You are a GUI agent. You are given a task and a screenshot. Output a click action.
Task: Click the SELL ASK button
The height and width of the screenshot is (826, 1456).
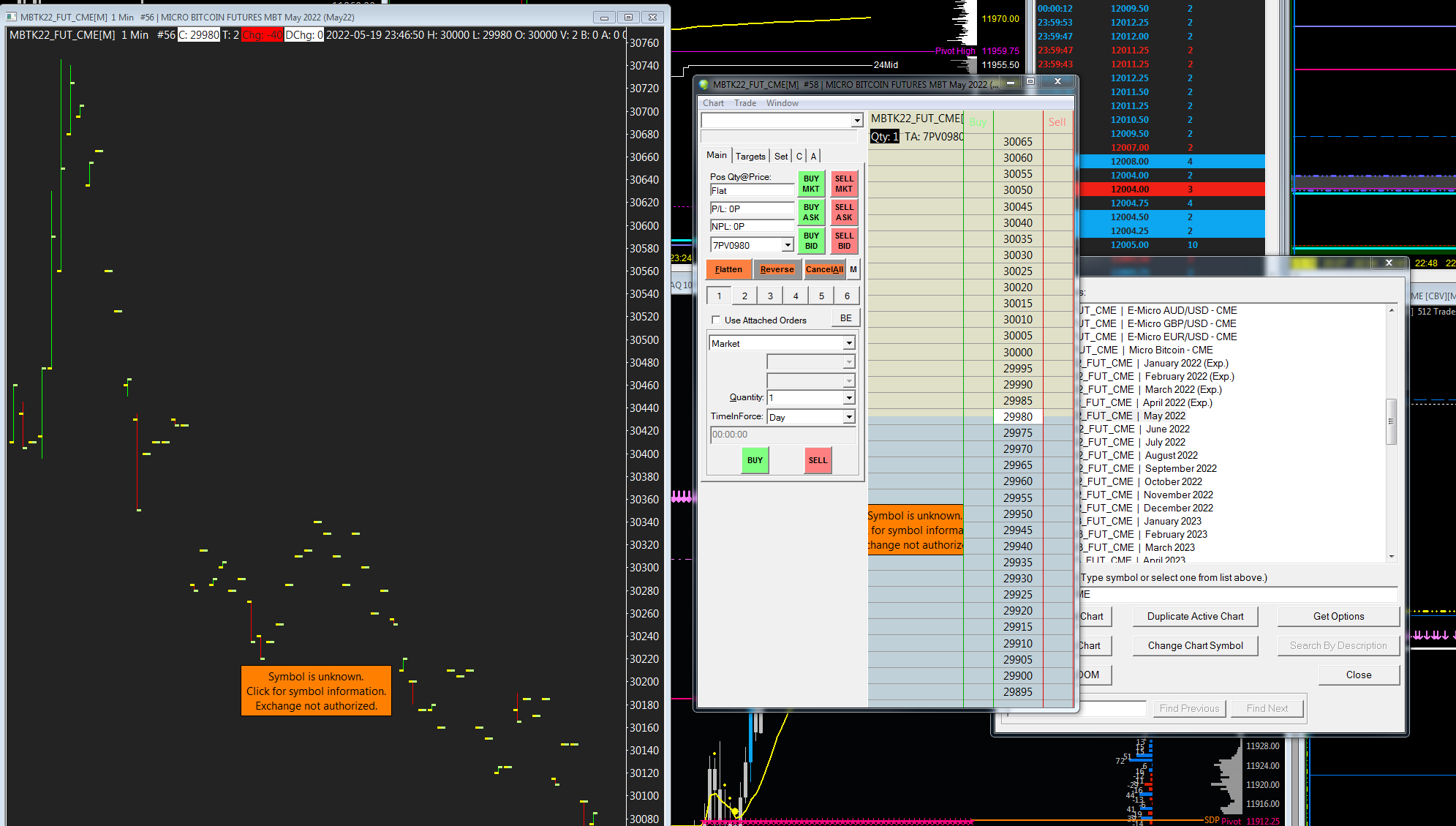coord(844,212)
